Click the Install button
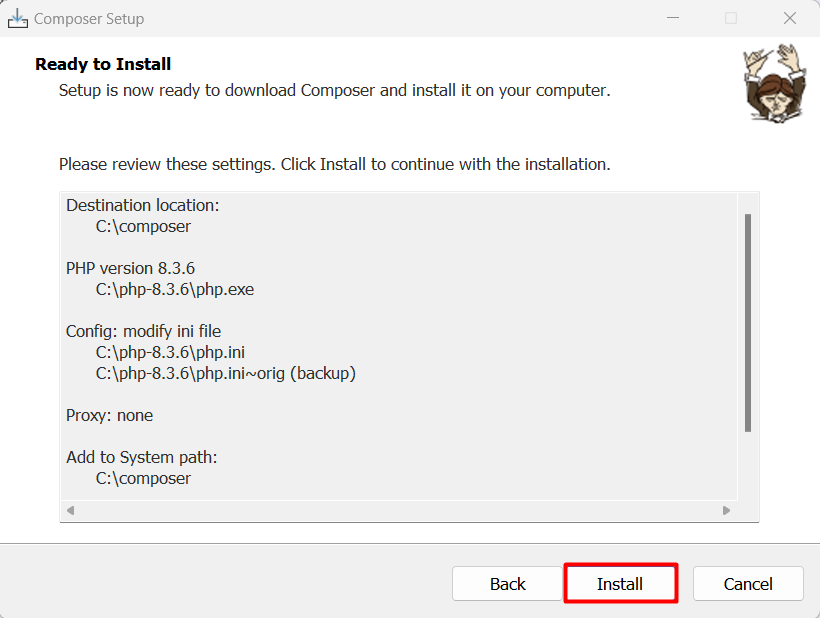Image resolution: width=820 pixels, height=618 pixels. [x=621, y=583]
